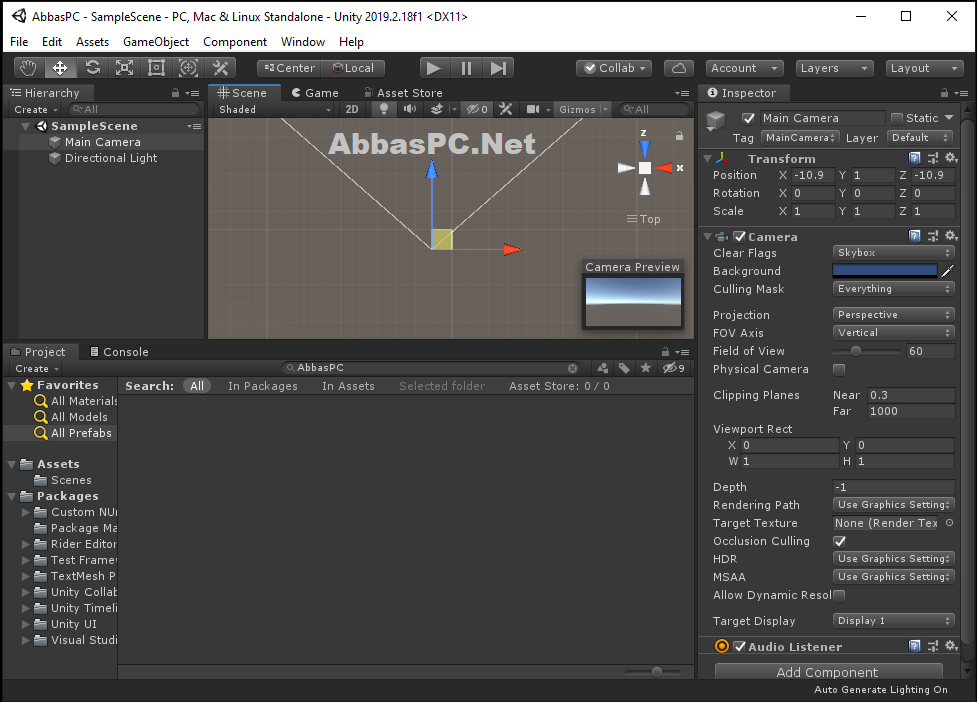
Task: Collapse the SampleScene hierarchy
Action: tap(26, 126)
